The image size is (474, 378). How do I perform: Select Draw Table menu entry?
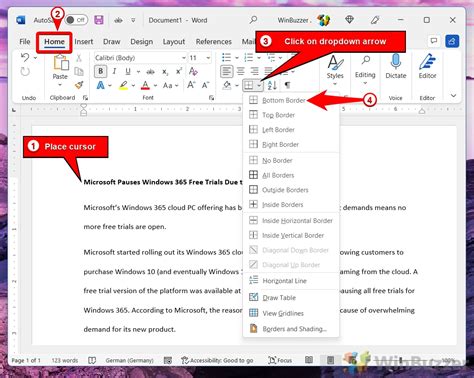[x=291, y=297]
